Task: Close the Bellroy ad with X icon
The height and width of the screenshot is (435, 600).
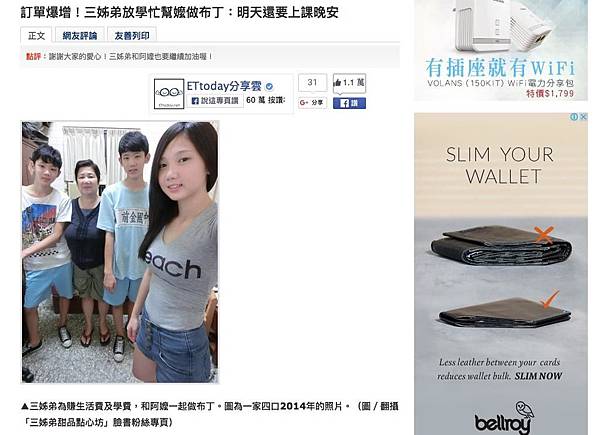Action: [583, 117]
